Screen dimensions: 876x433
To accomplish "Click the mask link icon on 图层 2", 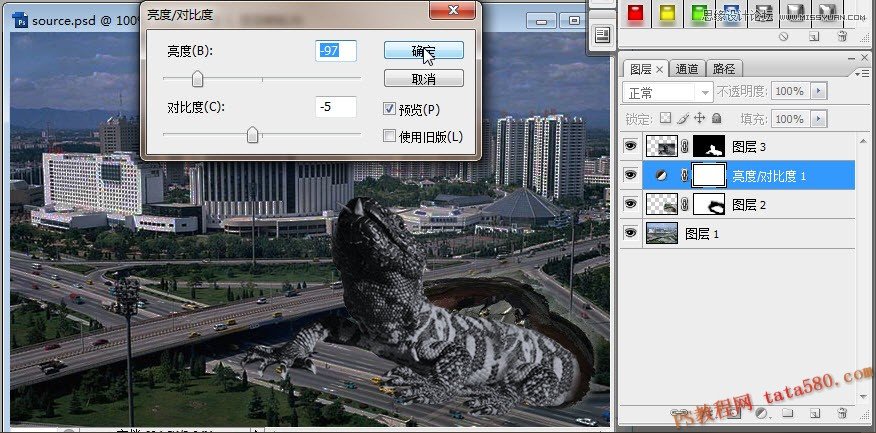I will [x=685, y=204].
